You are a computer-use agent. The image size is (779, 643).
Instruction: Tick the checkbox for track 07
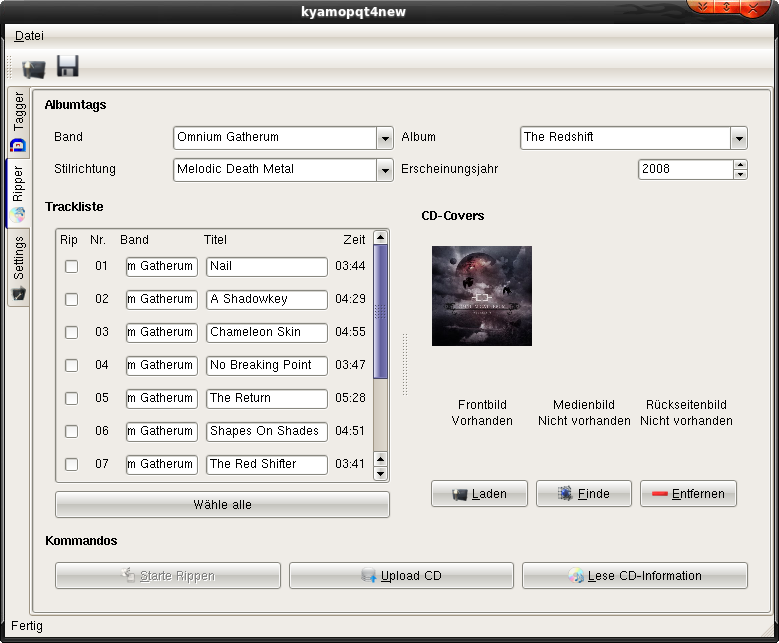[x=71, y=464]
